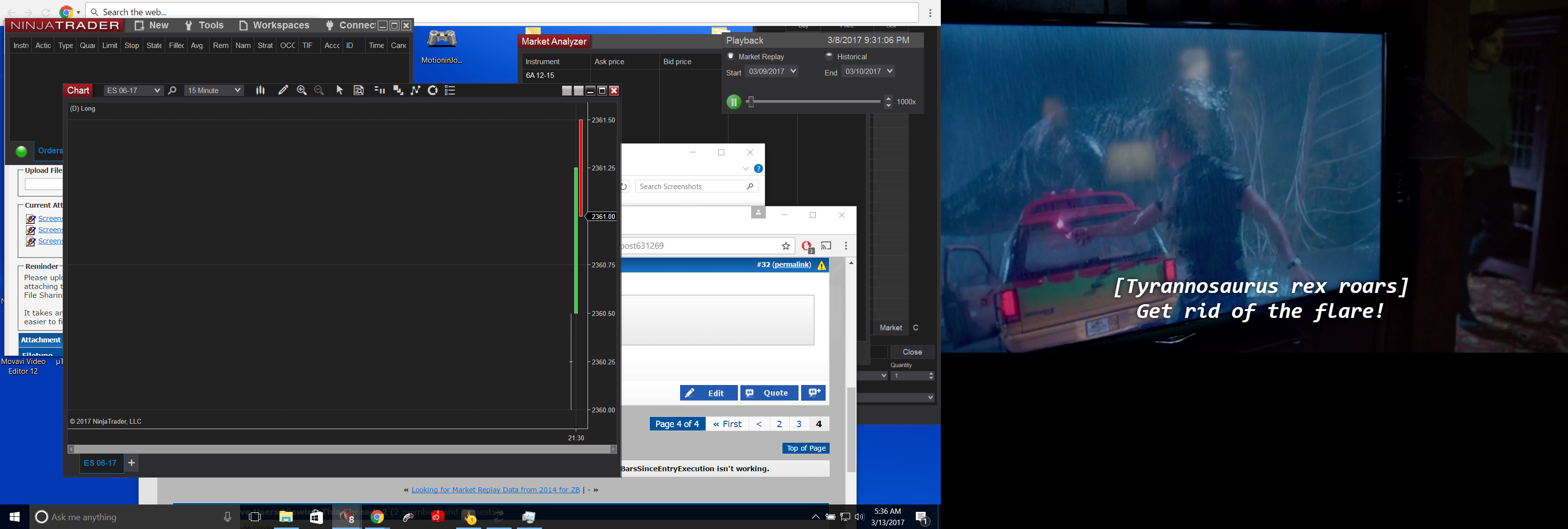Screen dimensions: 1568x529
Task: Click the Cast icon in browser toolbar
Action: tap(826, 246)
